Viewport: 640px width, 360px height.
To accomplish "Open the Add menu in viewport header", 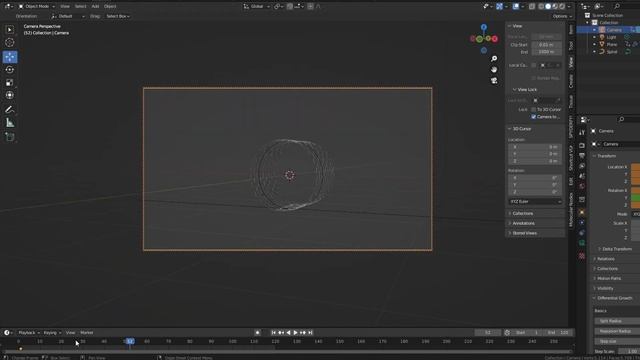I will coord(95,7).
